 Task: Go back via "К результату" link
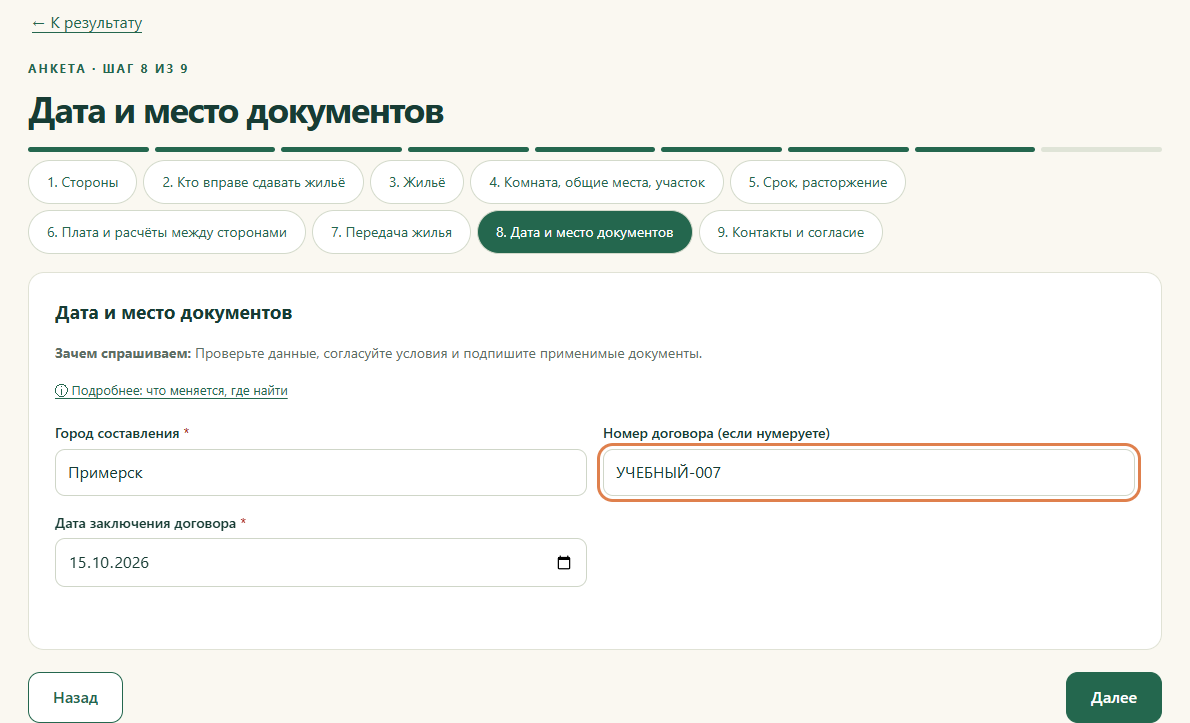(x=87, y=23)
